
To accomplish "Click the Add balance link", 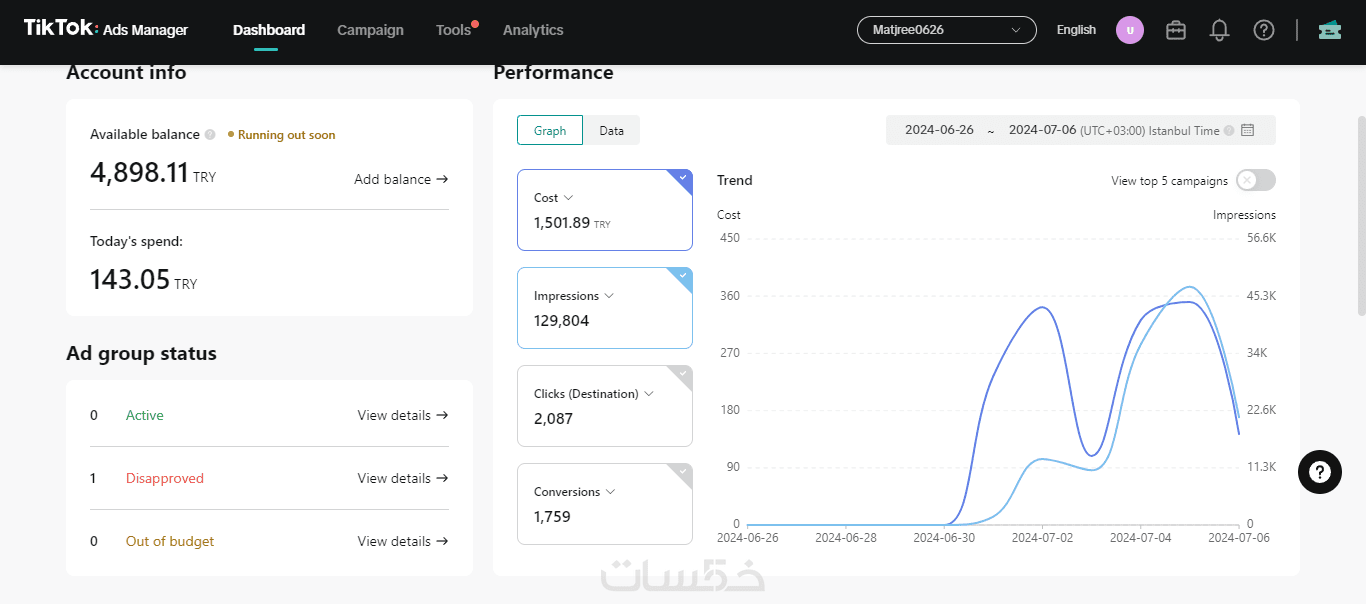I will (401, 179).
